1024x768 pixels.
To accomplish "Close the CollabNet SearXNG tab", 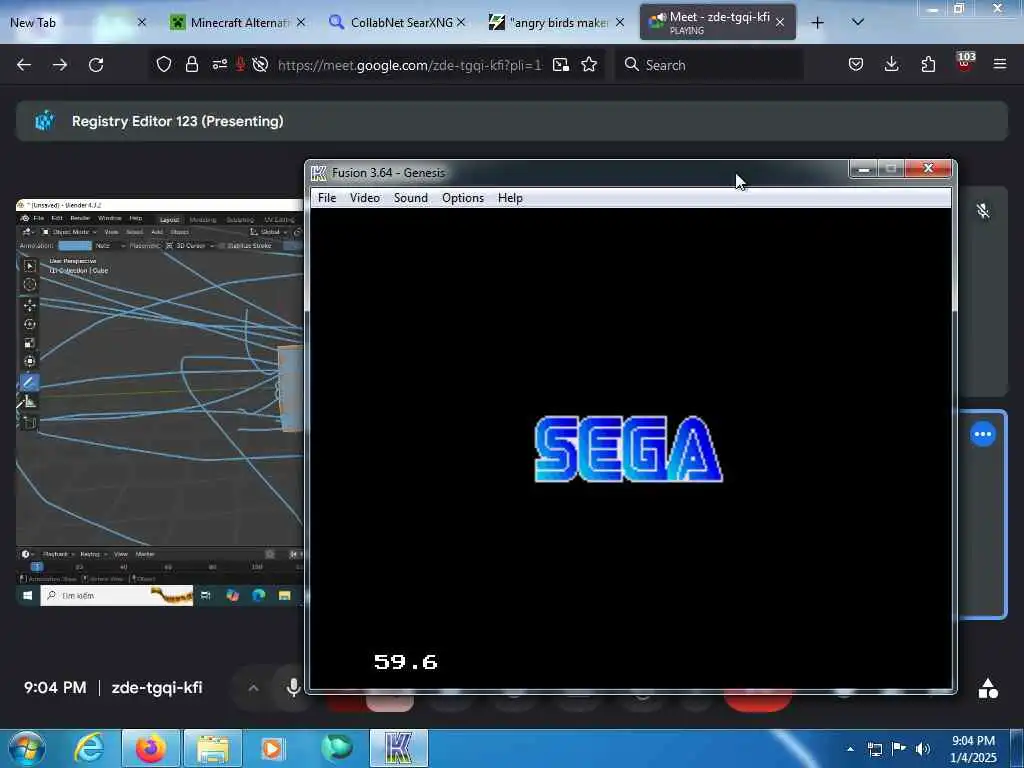I will [461, 22].
